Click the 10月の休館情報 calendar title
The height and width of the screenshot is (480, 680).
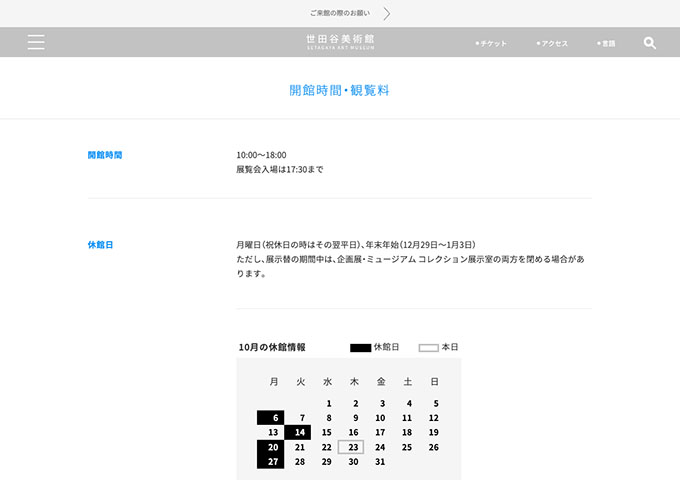click(x=272, y=347)
